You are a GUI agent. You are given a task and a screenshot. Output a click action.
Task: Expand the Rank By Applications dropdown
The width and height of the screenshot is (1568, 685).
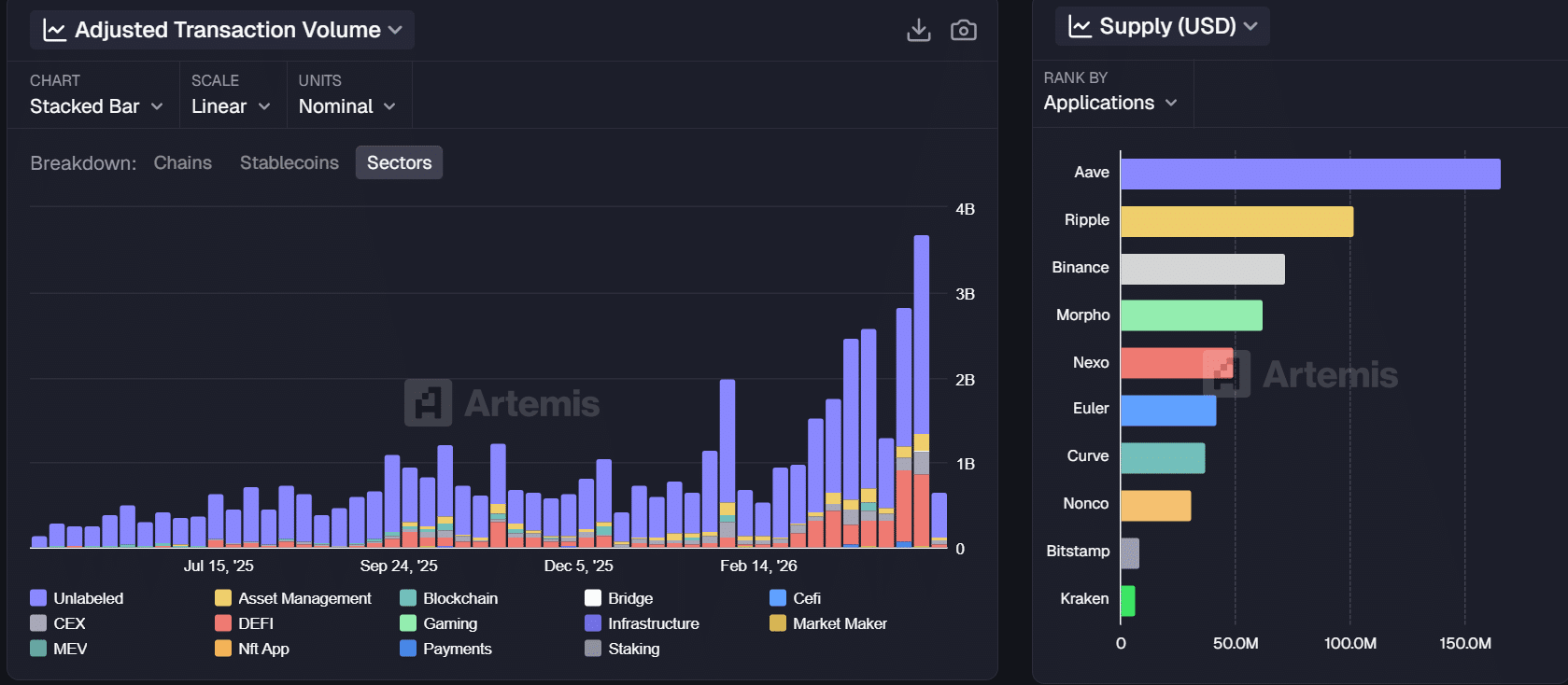coord(1110,103)
